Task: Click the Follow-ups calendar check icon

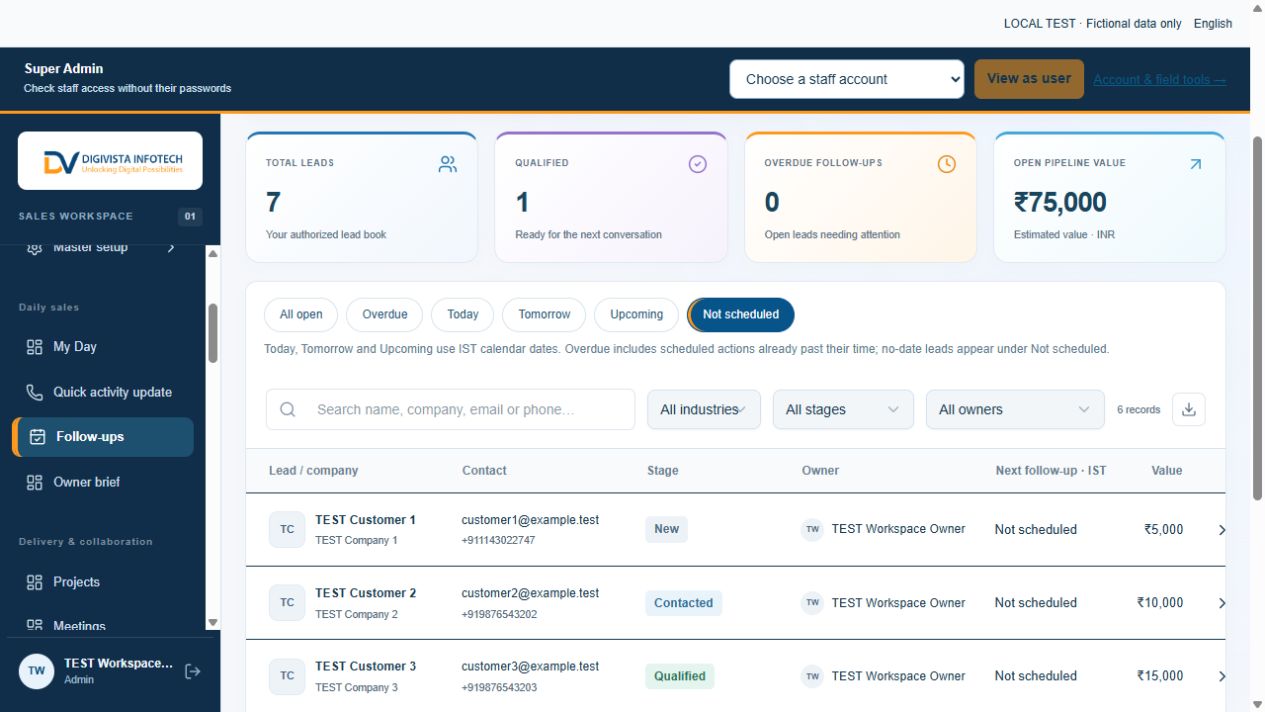Action: [38, 437]
